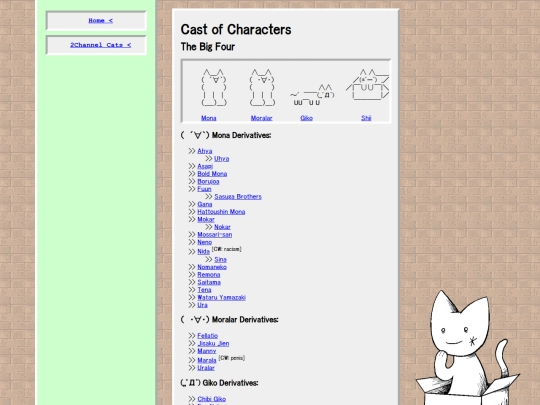Image resolution: width=540 pixels, height=405 pixels.
Task: Open the Mona link under Big Four
Action: tap(209, 118)
